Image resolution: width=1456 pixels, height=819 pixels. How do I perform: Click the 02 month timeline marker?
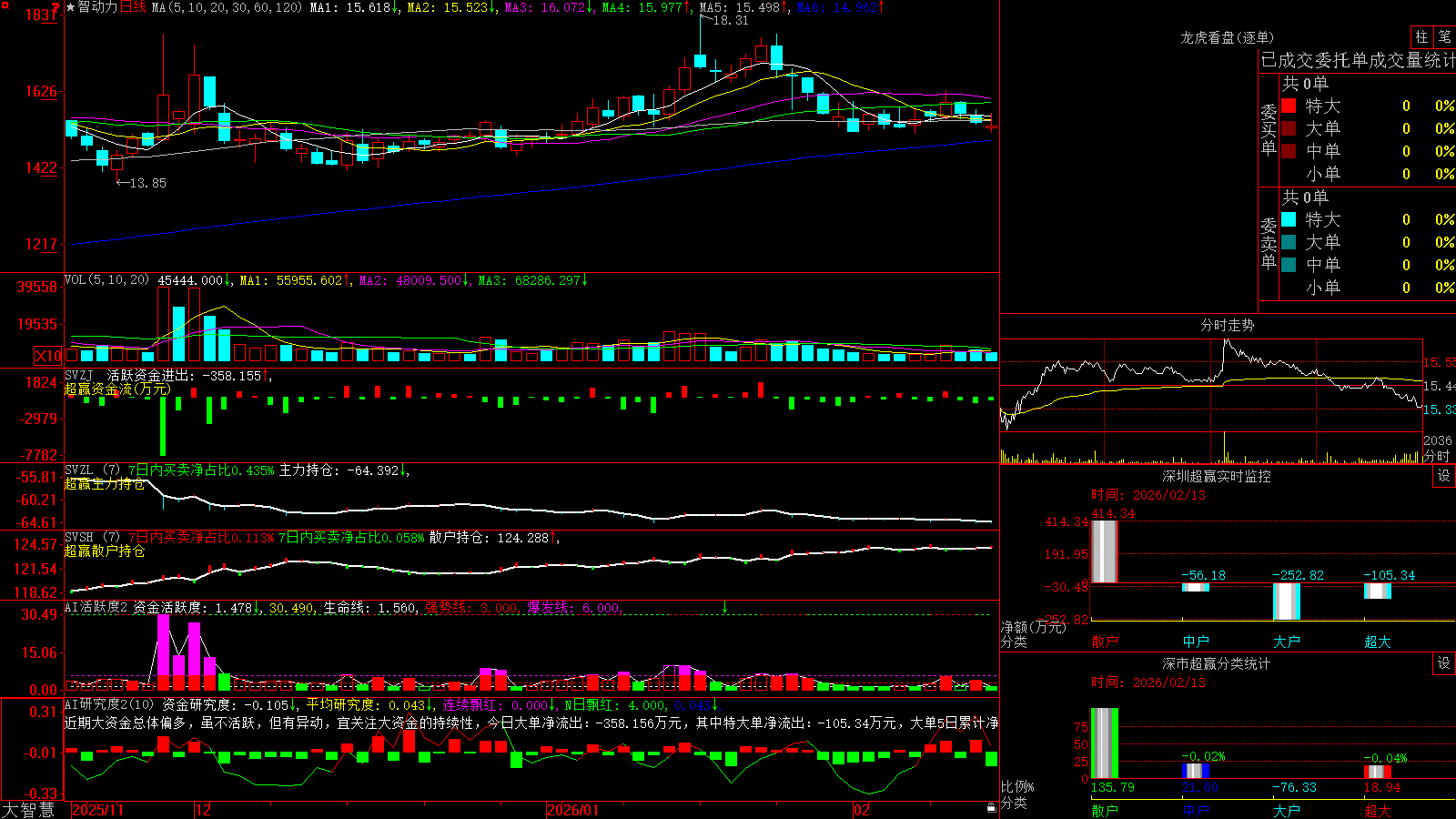click(861, 810)
